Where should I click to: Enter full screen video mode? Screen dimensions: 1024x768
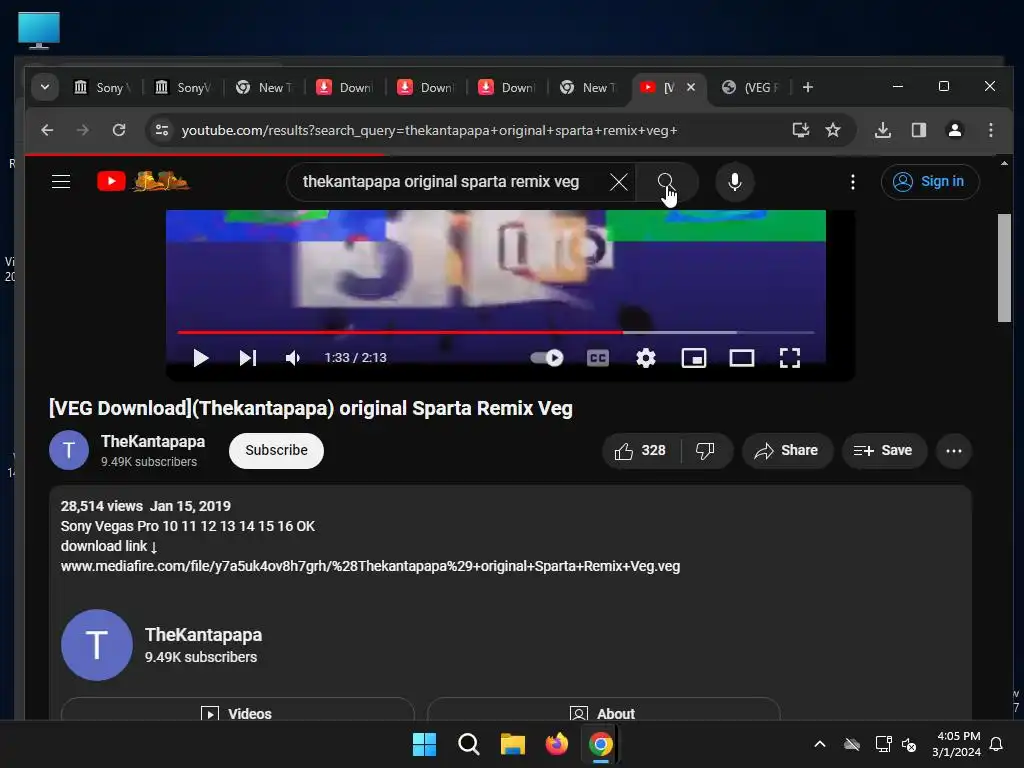pyautogui.click(x=790, y=358)
